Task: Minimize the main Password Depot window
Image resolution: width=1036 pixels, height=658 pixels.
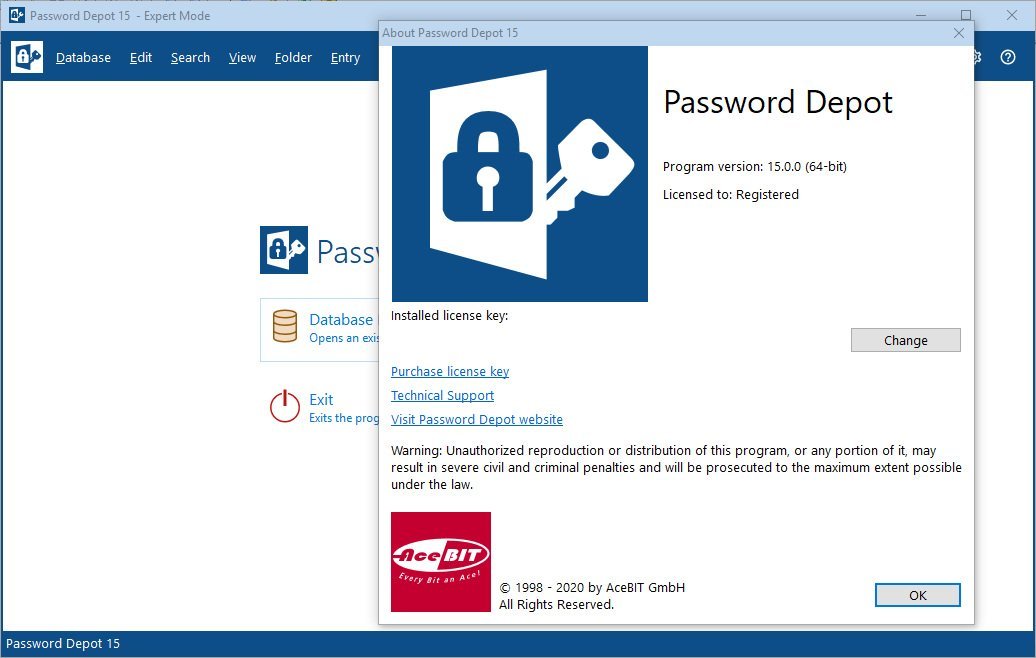Action: pyautogui.click(x=921, y=15)
